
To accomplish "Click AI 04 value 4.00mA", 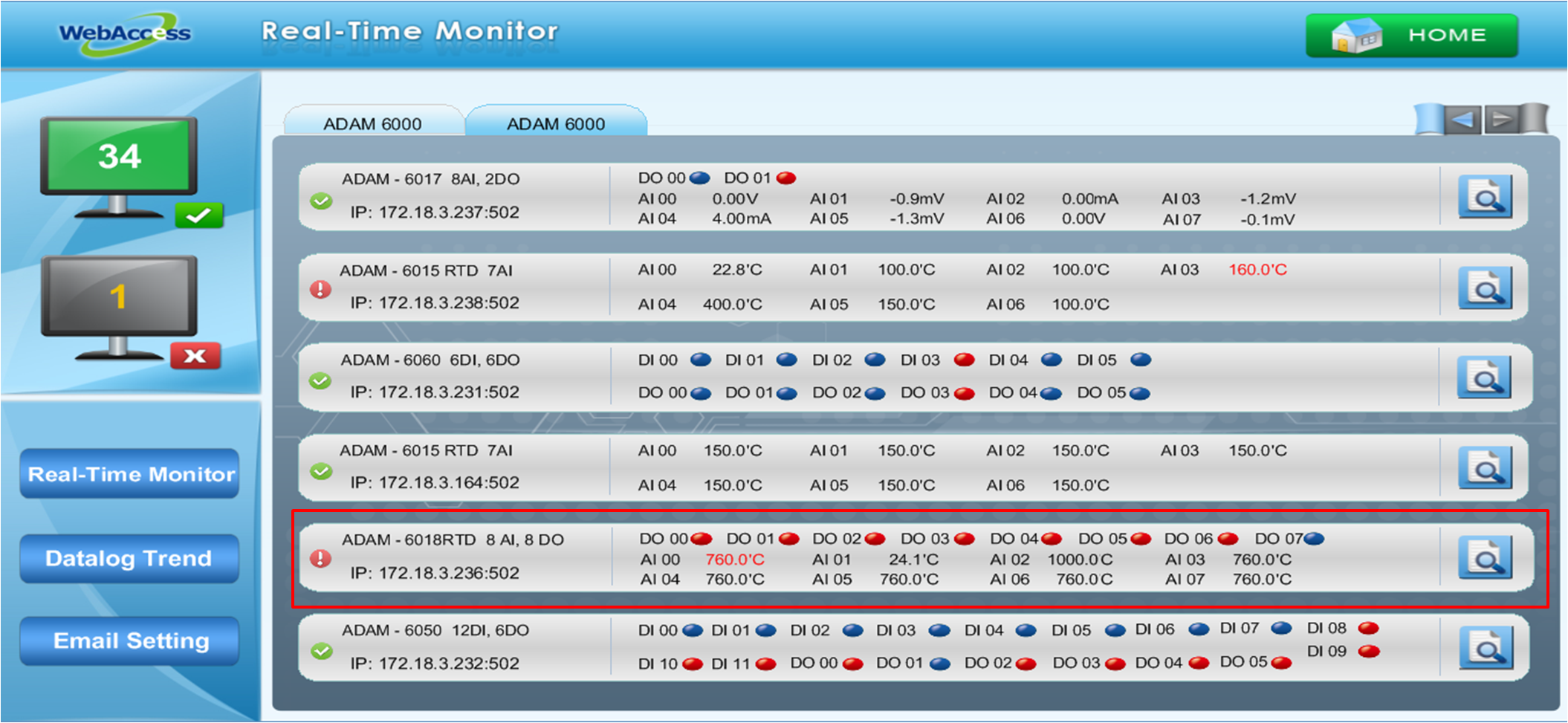I will coord(742,219).
